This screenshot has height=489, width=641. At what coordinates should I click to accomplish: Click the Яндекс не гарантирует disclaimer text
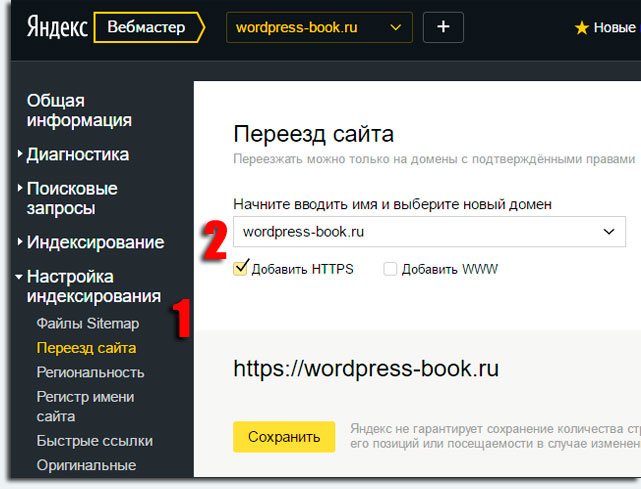(495, 436)
